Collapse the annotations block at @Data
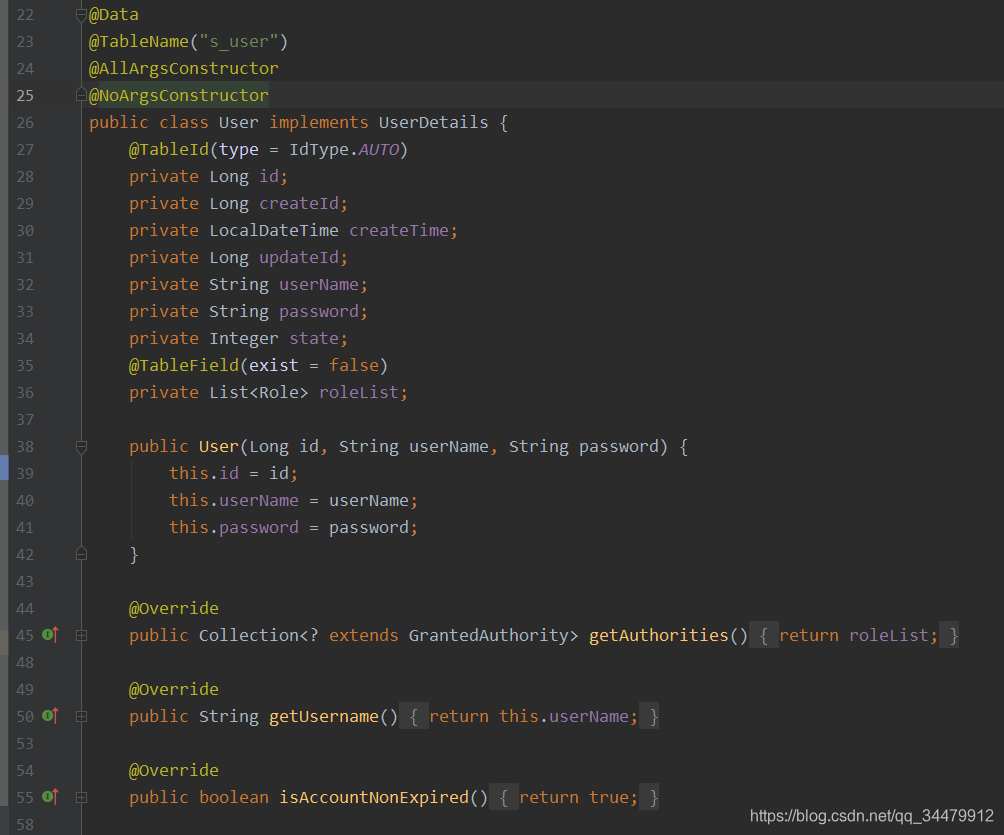The image size is (1004, 835). point(81,15)
